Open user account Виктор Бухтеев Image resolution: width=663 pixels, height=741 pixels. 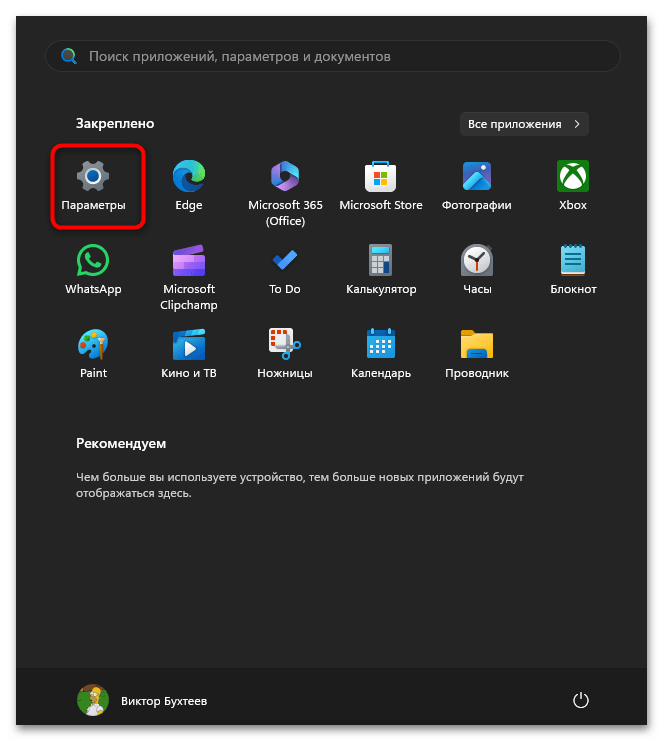point(142,700)
